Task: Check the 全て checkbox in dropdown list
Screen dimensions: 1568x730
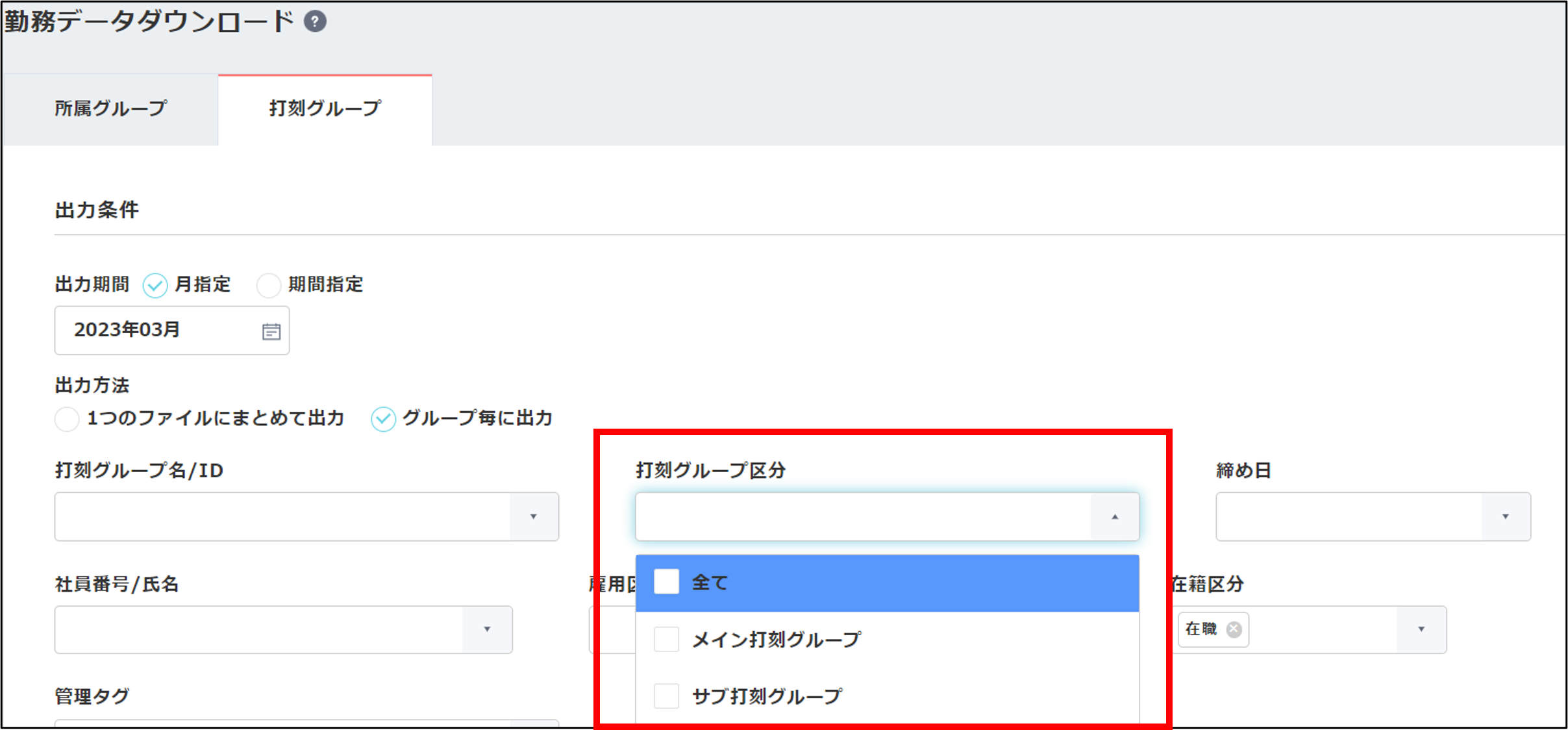Action: point(666,582)
